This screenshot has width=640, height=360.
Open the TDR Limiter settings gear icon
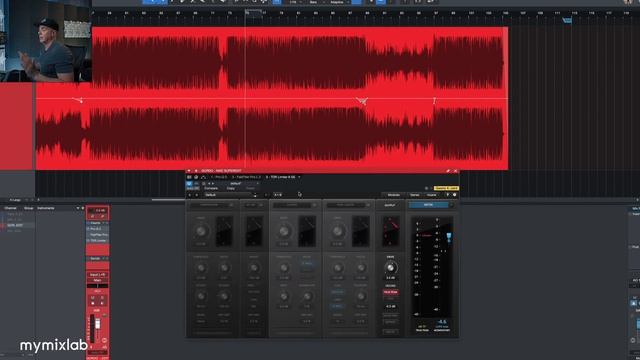pos(454,195)
